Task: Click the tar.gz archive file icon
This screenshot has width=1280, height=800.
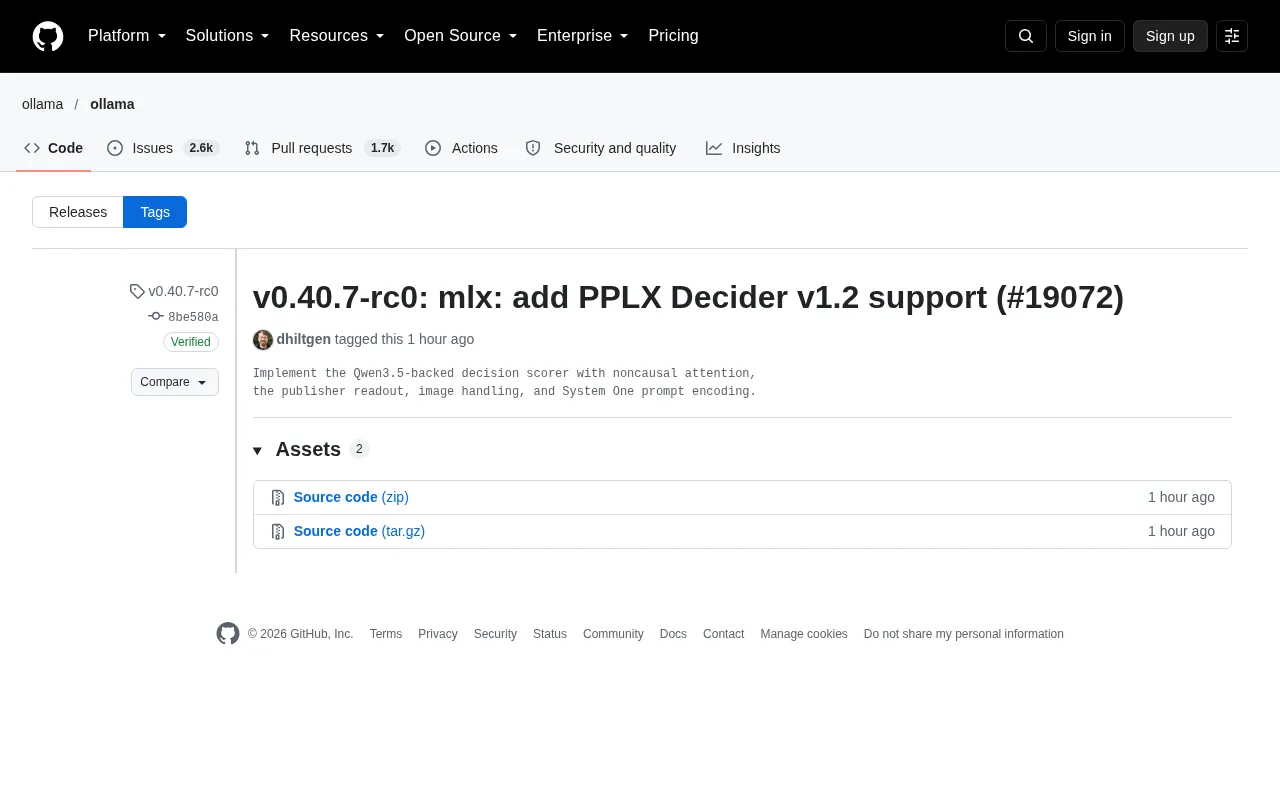Action: pos(278,532)
